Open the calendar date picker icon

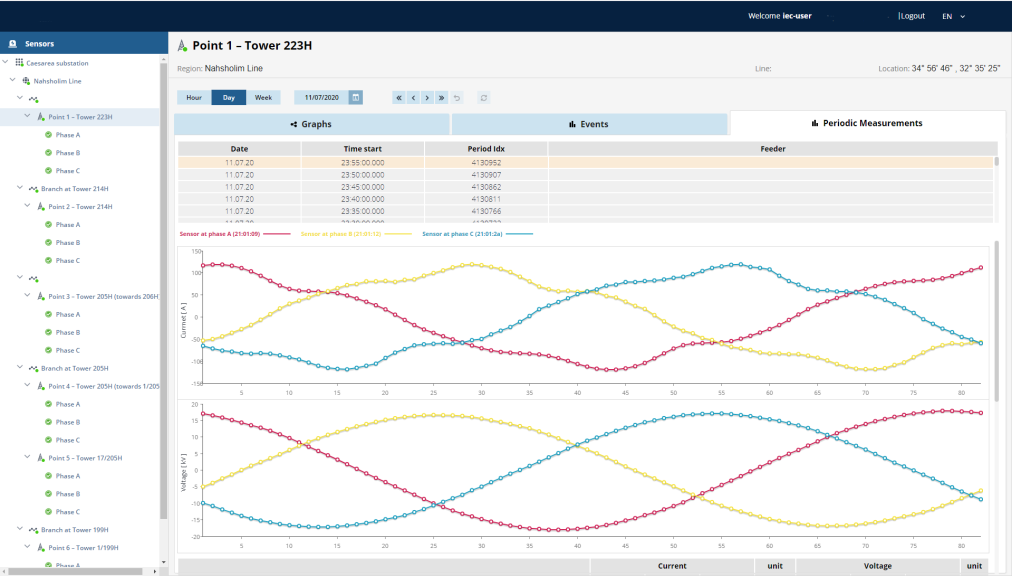point(356,98)
